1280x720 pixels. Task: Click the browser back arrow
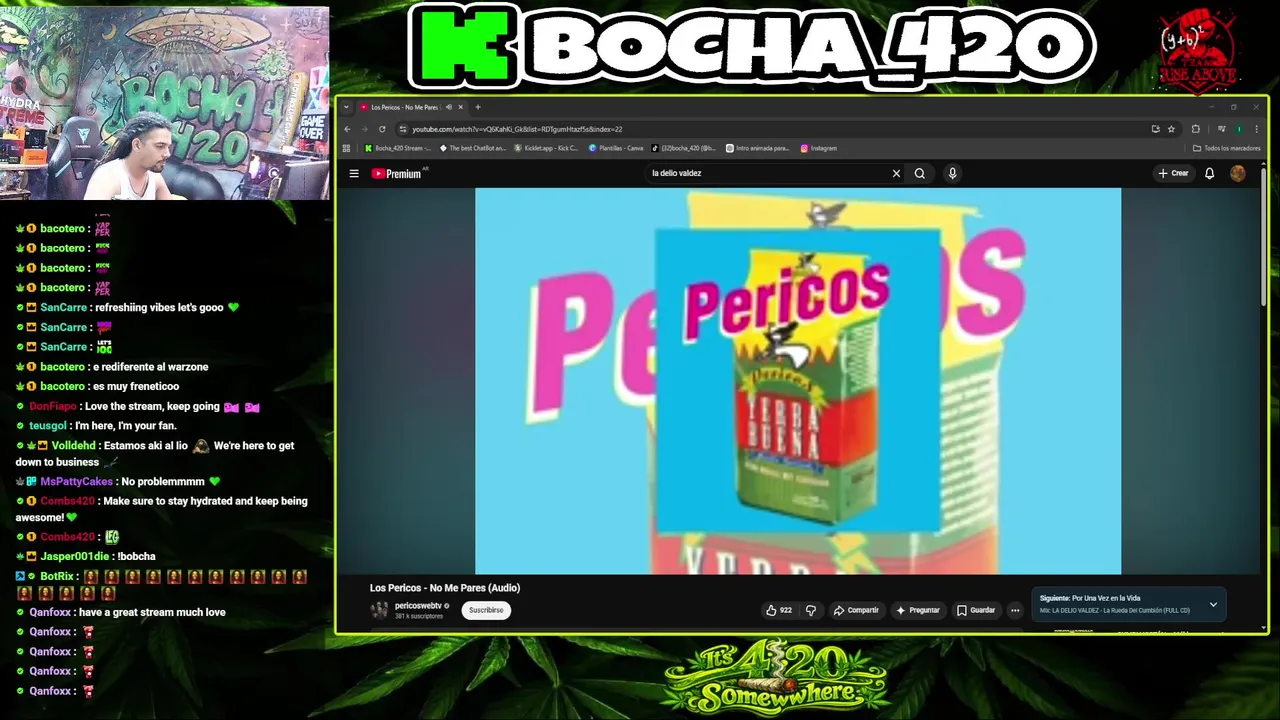click(x=347, y=129)
